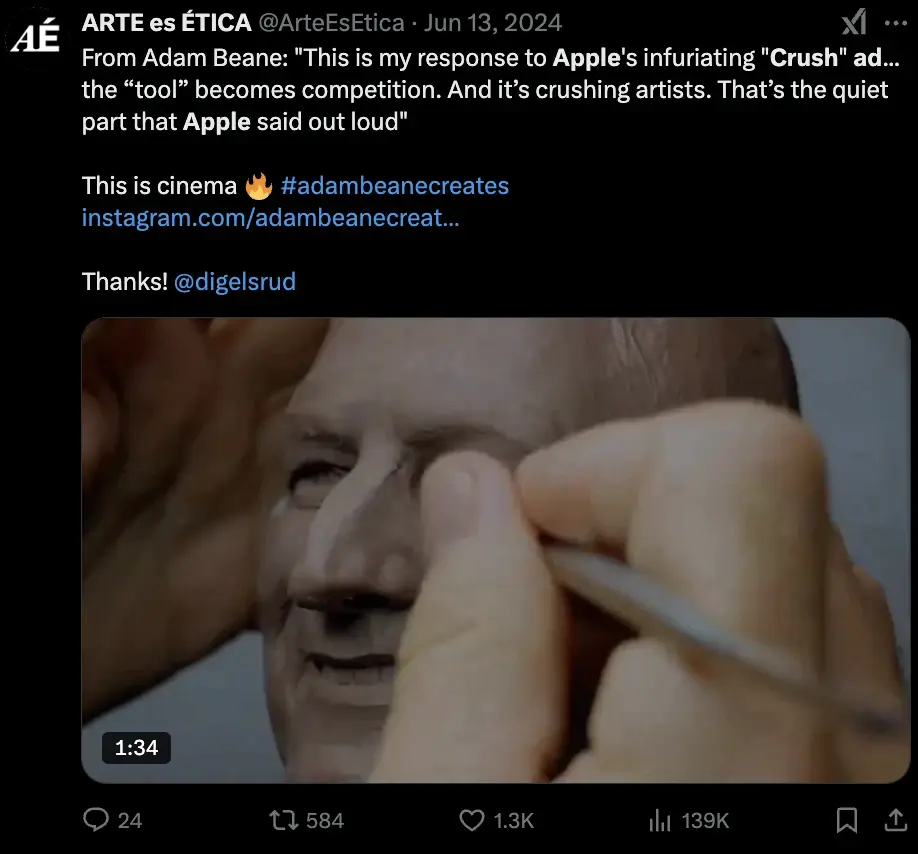Click the 1.3K likes count

[513, 820]
